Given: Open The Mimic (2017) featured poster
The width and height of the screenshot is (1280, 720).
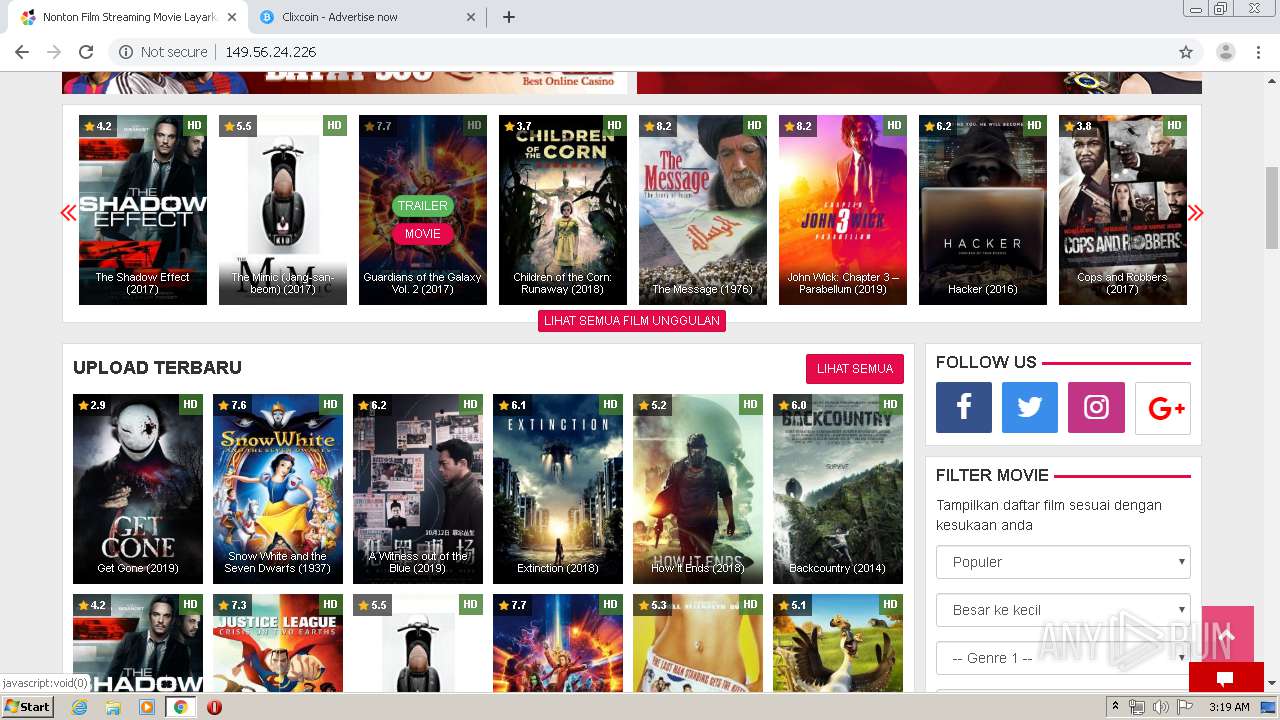Looking at the screenshot, I should click(x=283, y=210).
